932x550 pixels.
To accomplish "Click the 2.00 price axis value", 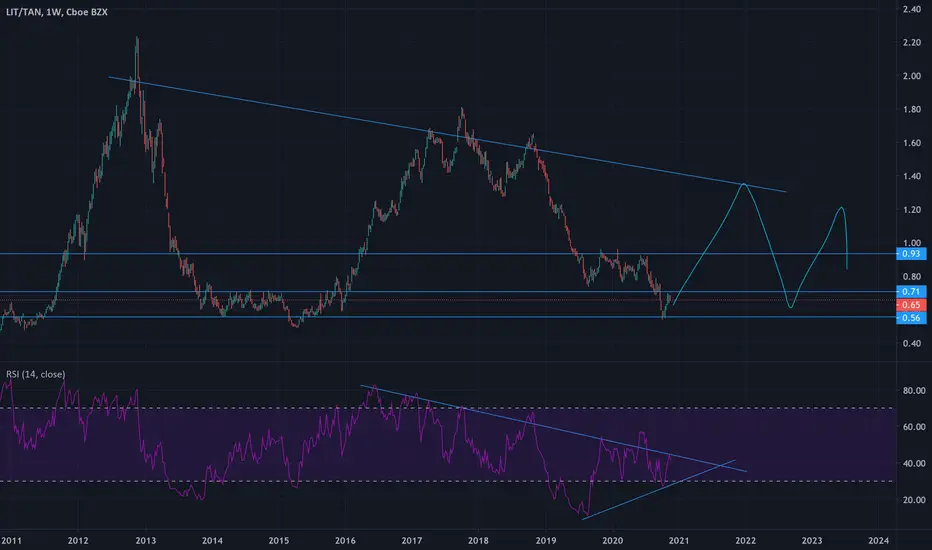I will [912, 76].
